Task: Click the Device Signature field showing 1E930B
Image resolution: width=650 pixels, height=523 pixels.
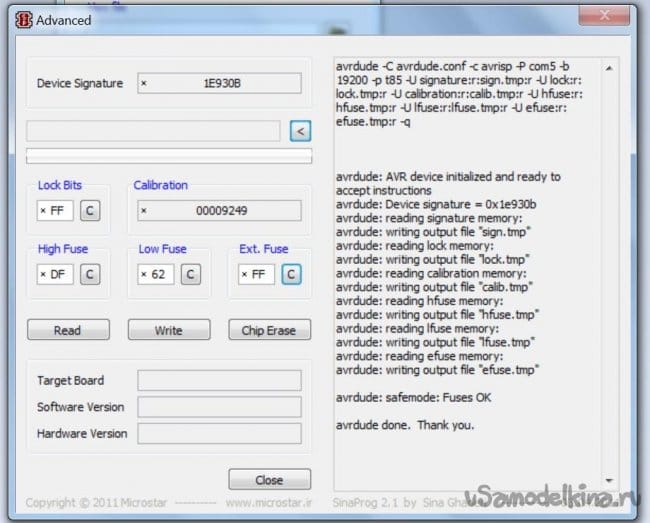Action: 219,84
